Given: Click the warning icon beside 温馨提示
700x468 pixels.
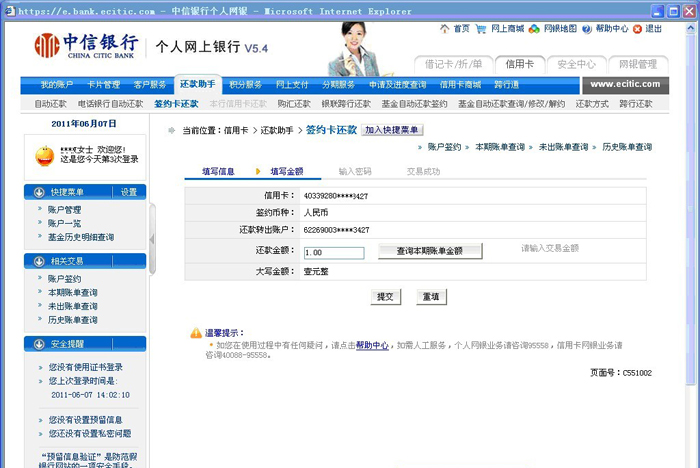Looking at the screenshot, I should tap(196, 332).
